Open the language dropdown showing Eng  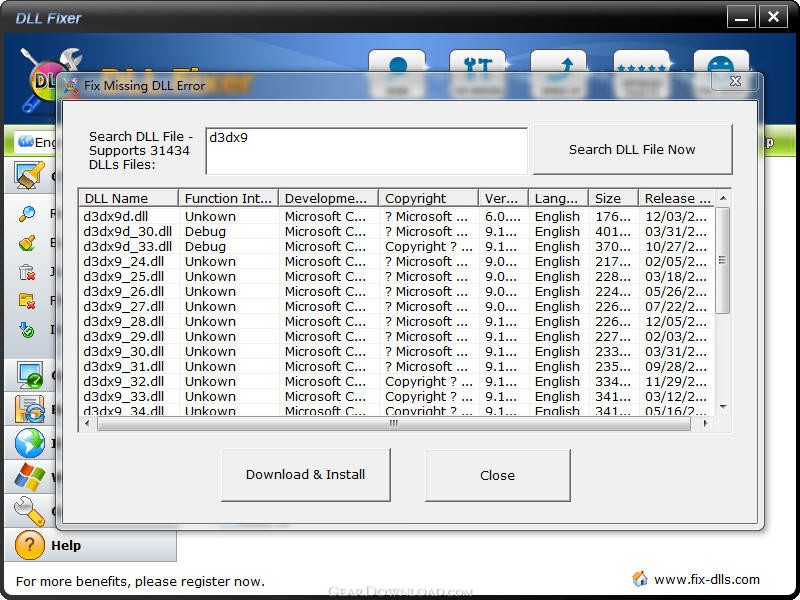click(36, 142)
